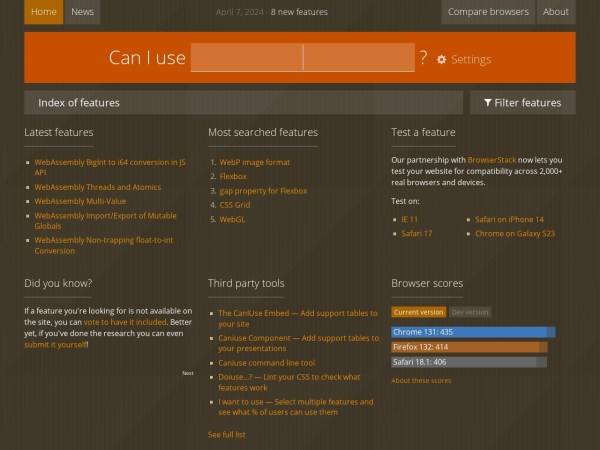This screenshot has width=600, height=450.
Task: Open the WebP image format link
Action: [x=255, y=162]
